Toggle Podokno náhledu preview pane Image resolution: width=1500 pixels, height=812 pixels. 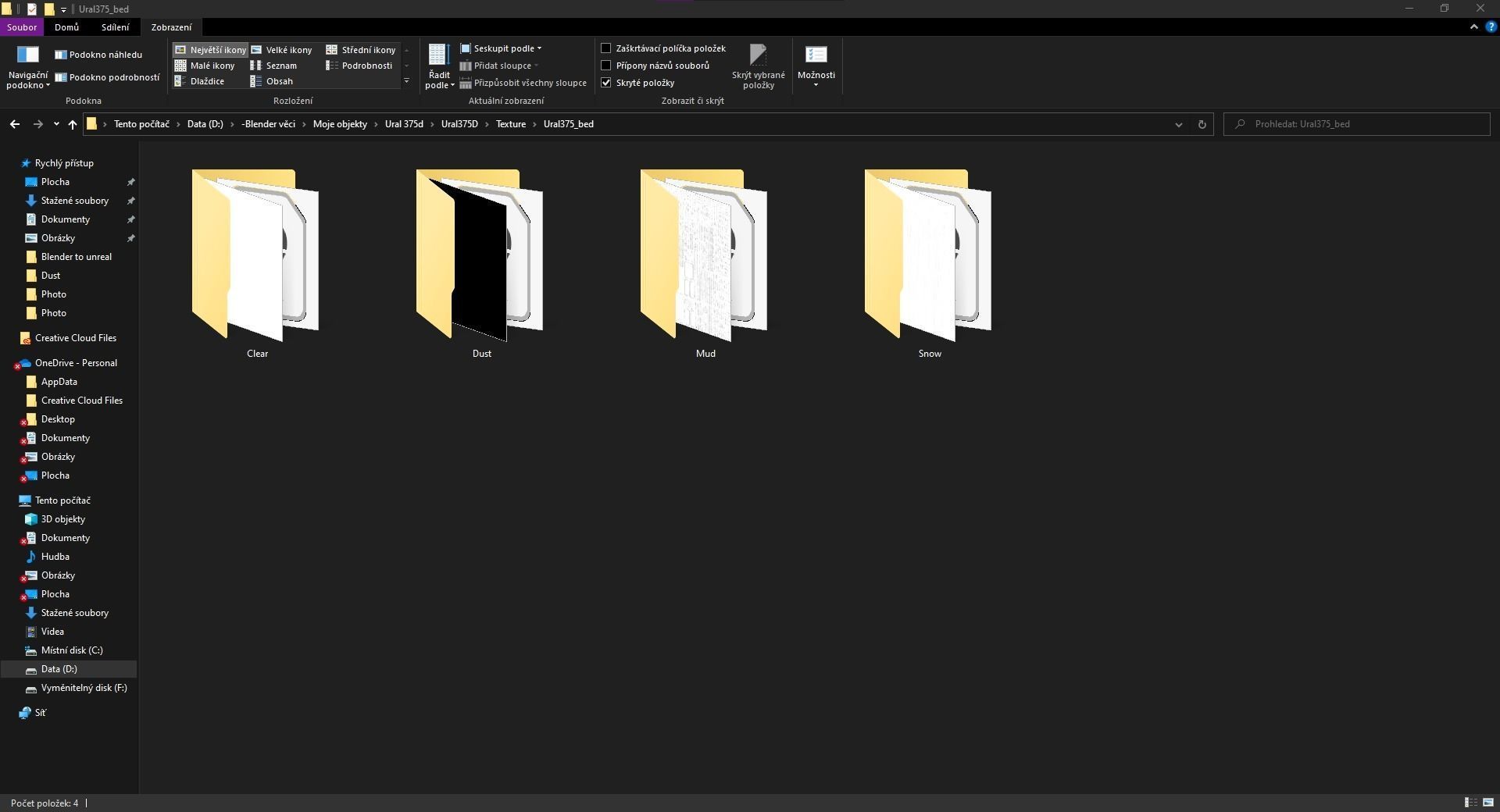click(x=98, y=55)
